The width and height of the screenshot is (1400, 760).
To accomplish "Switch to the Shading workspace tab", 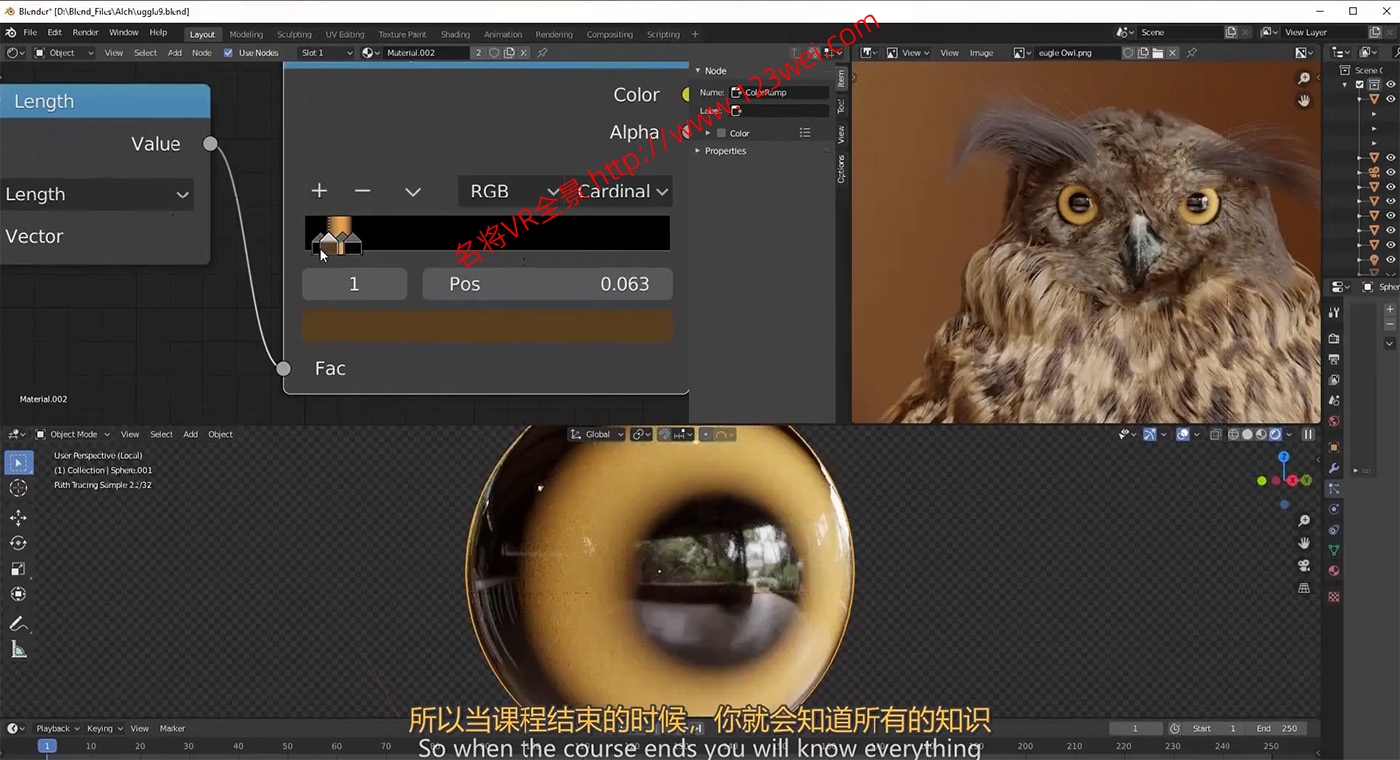I will [455, 33].
